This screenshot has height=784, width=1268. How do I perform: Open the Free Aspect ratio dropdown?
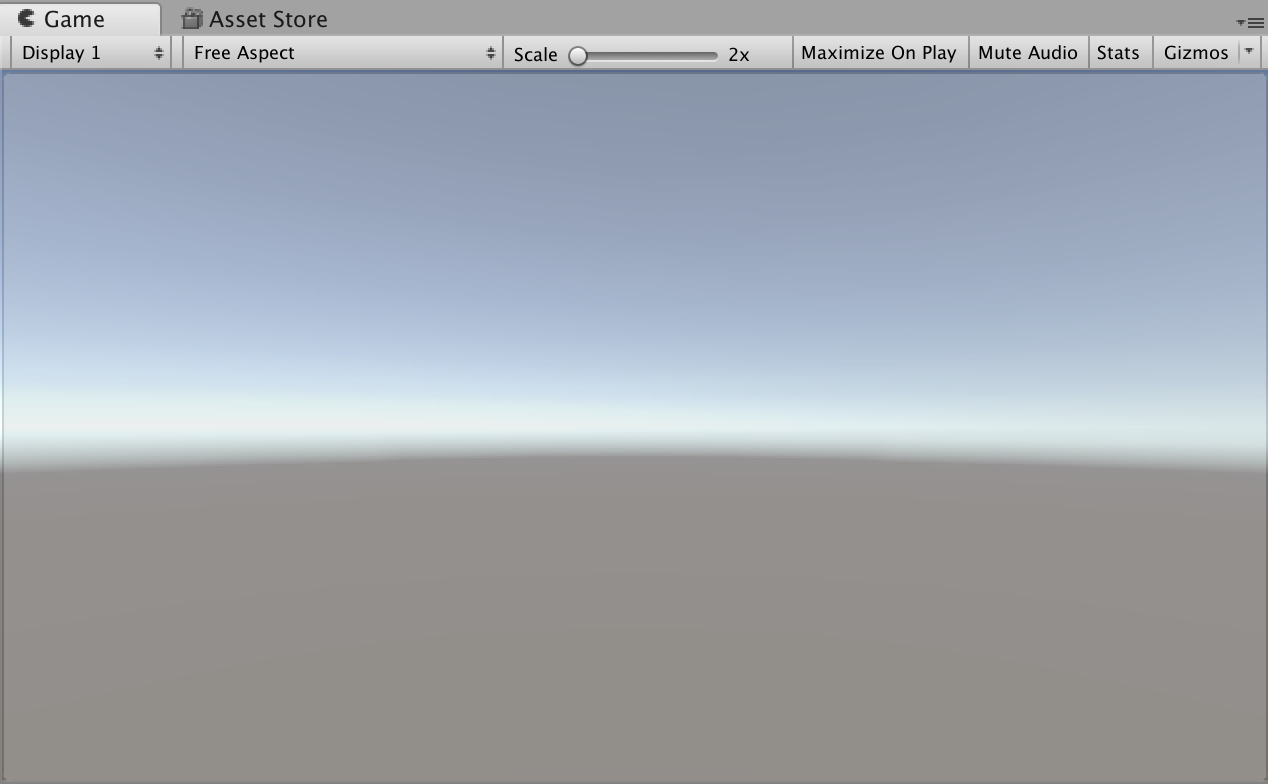(x=340, y=52)
